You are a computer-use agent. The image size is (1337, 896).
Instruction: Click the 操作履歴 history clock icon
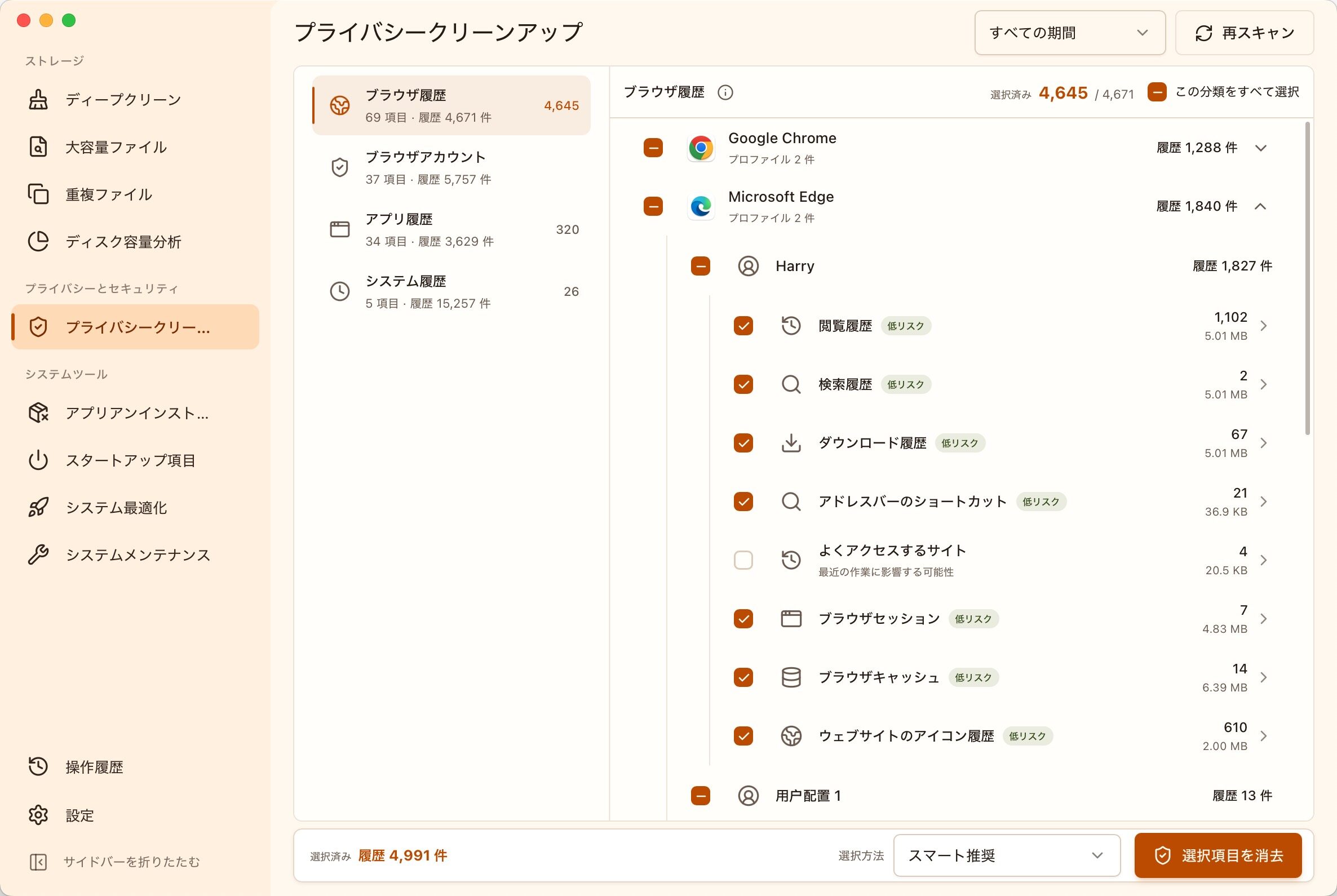tap(38, 767)
